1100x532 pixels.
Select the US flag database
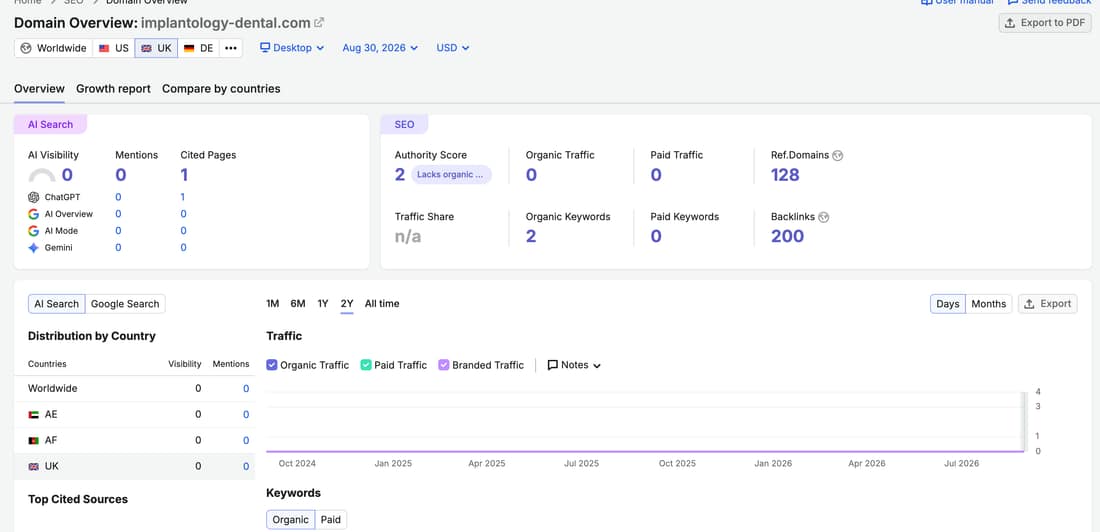(x=114, y=48)
